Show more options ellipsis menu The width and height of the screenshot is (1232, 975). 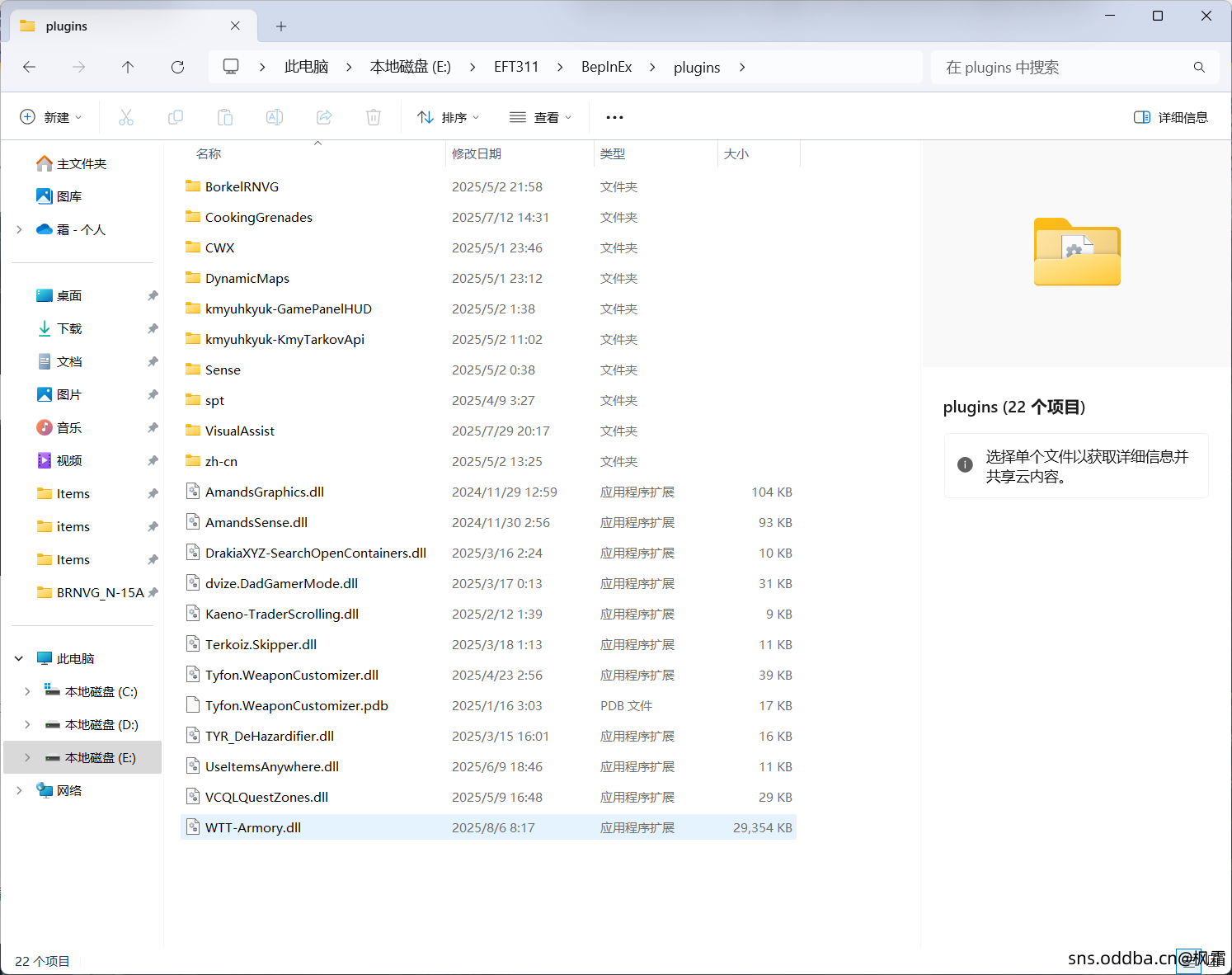point(614,117)
